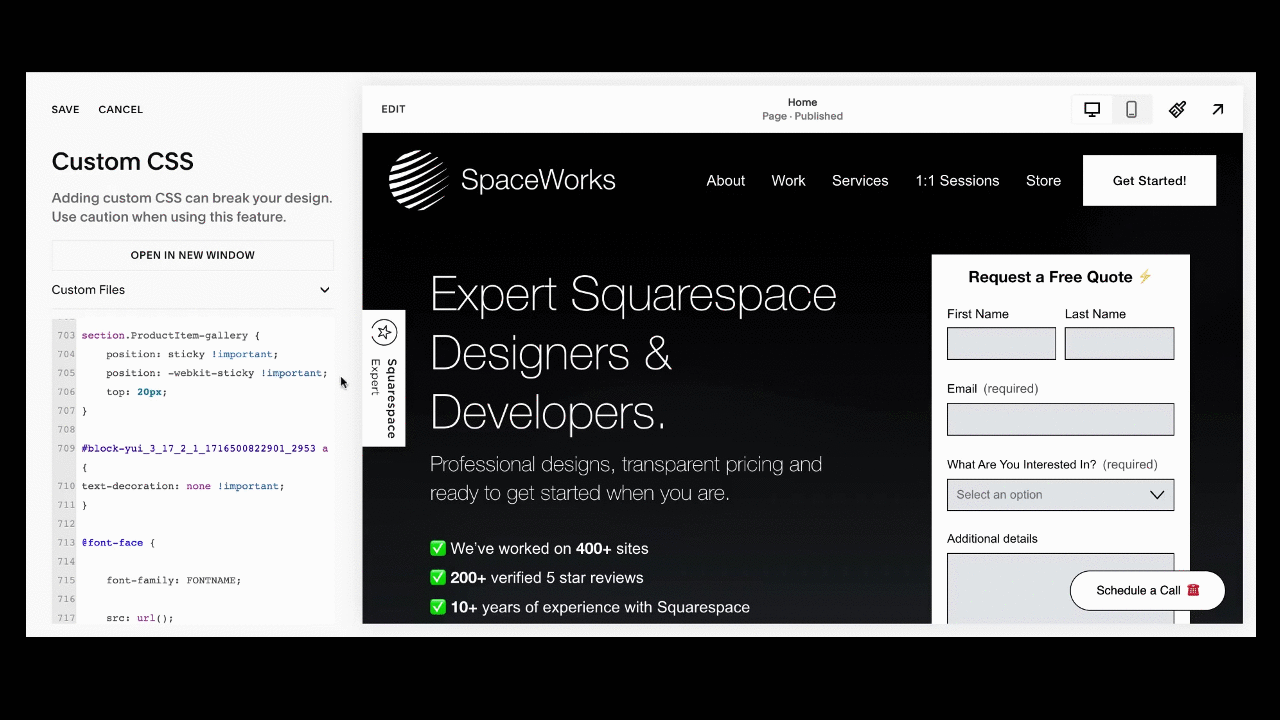Click the 'Custom CSS' panel heading
Viewport: 1280px width, 720px height.
pos(123,162)
